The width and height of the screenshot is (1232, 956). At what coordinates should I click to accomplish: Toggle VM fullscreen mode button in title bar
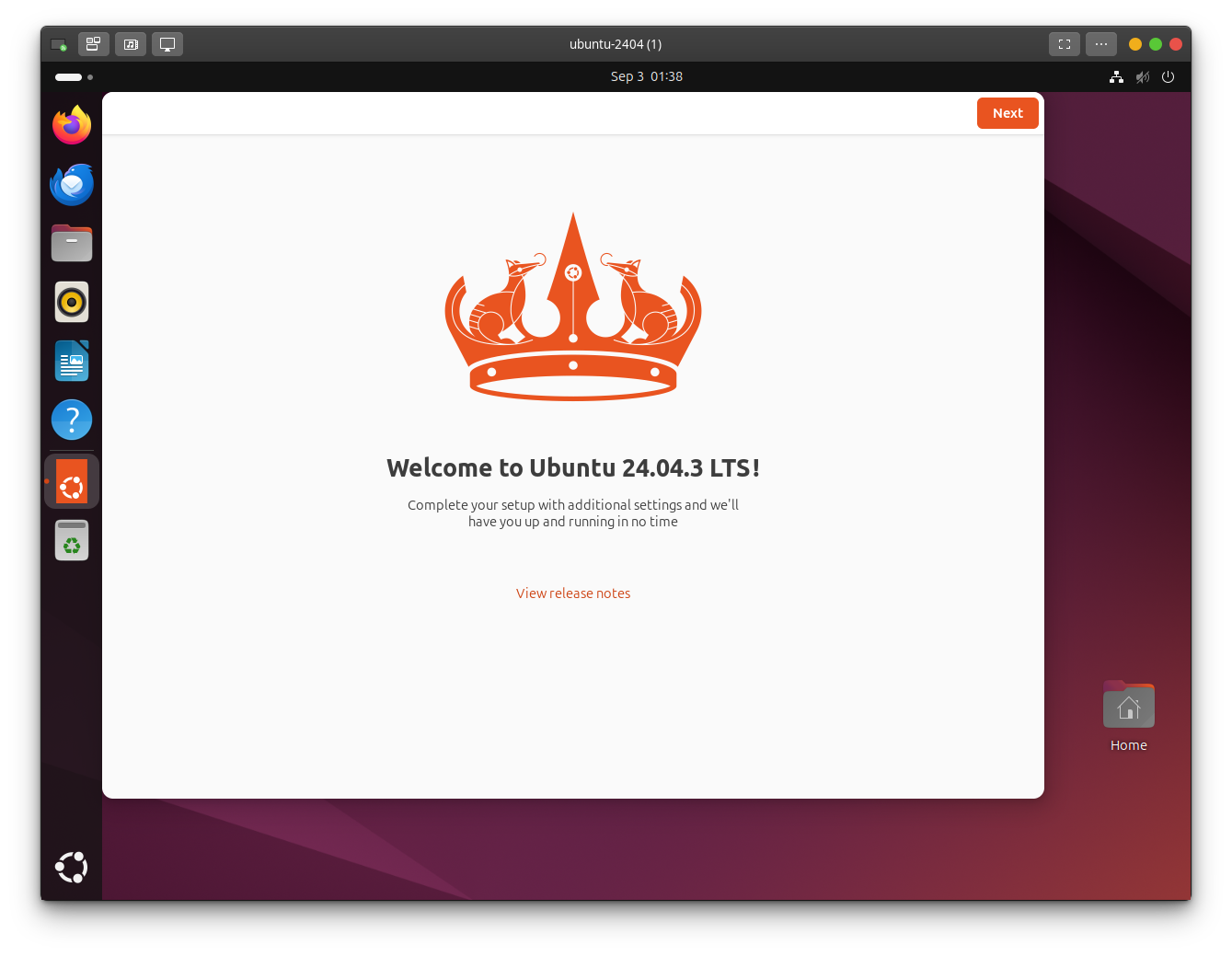(x=1065, y=44)
